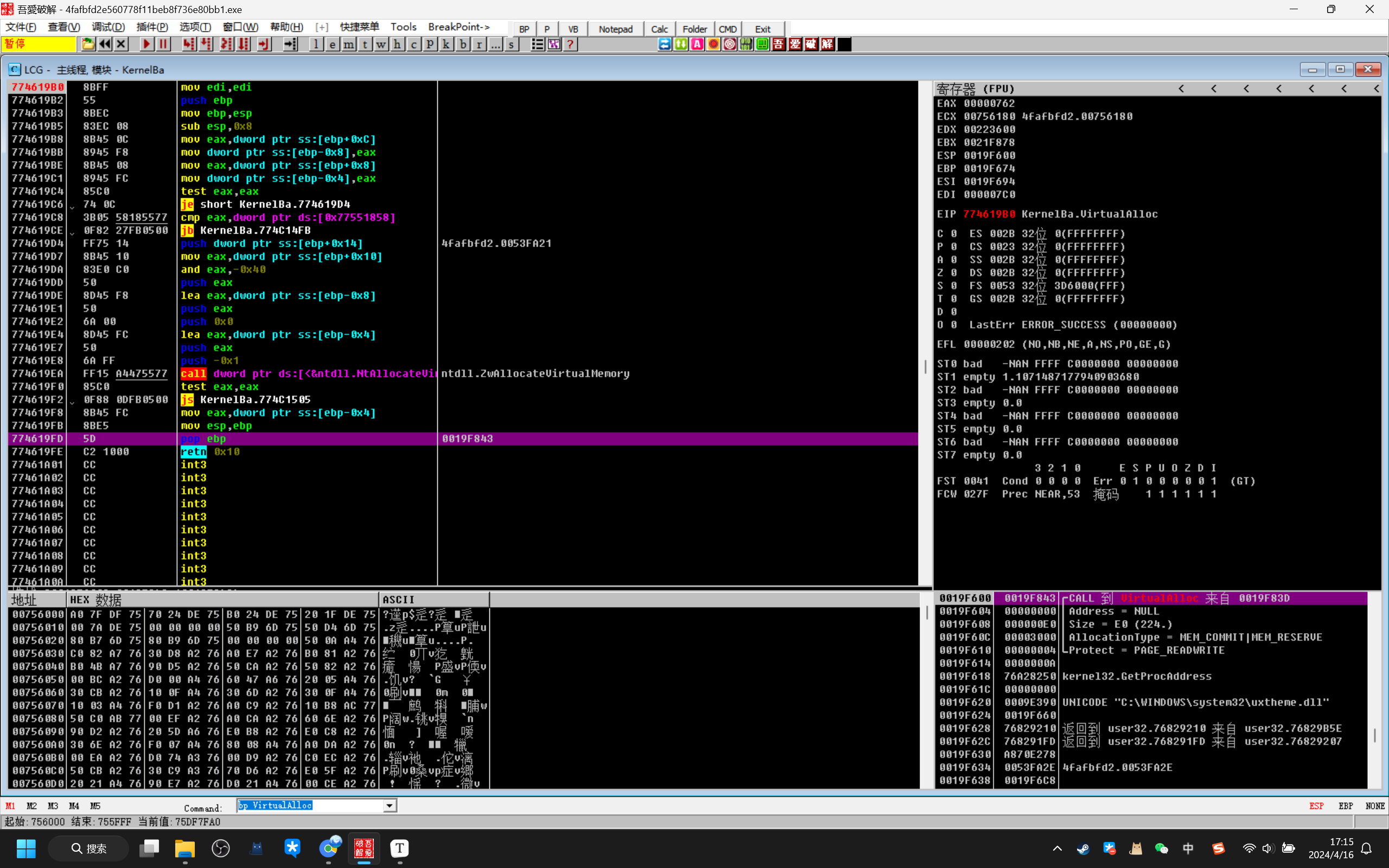Select the NONE stack-follow toggle
The width and height of the screenshot is (1389, 868).
coord(1375,806)
